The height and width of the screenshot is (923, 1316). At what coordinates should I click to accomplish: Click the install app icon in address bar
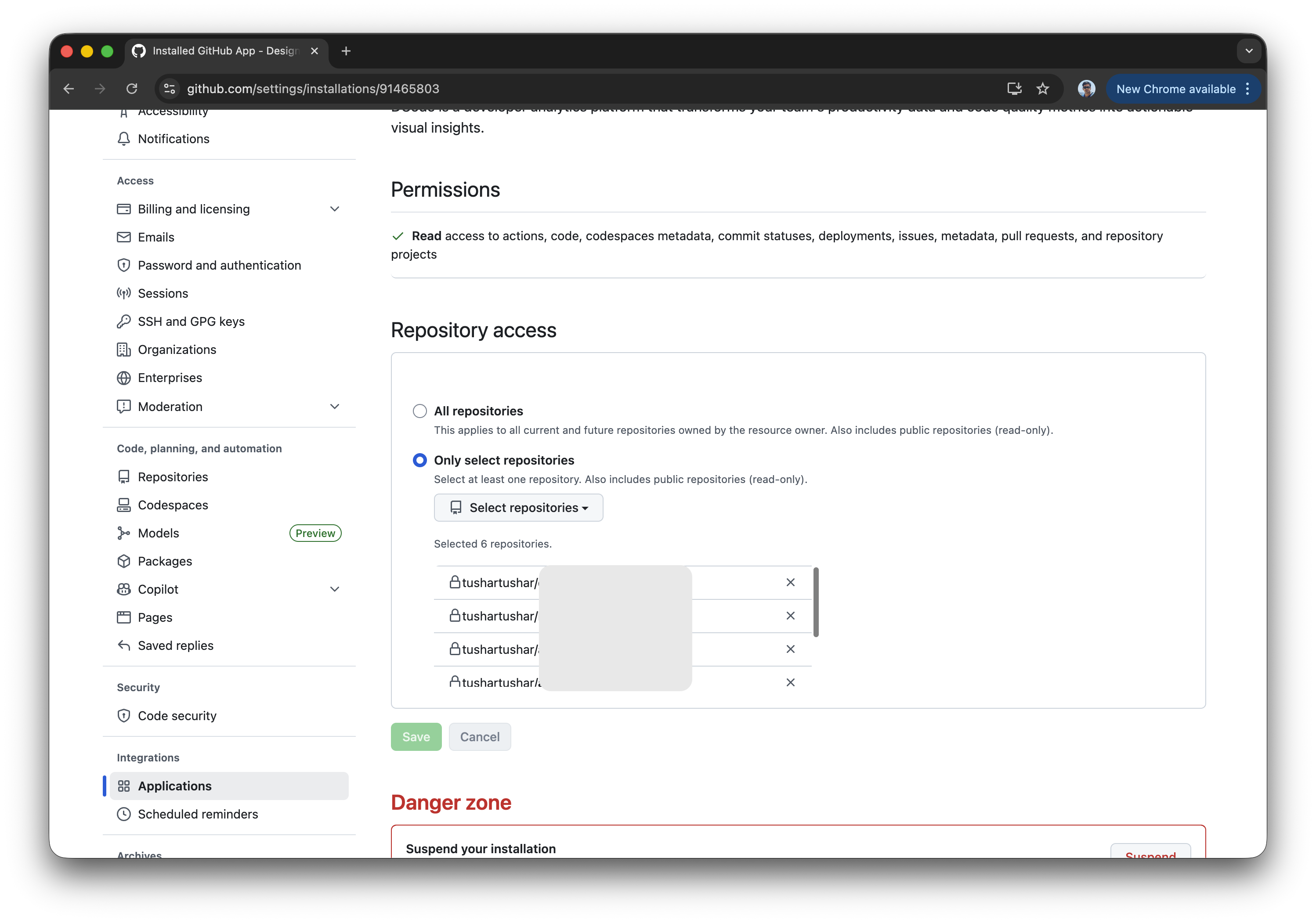1014,89
